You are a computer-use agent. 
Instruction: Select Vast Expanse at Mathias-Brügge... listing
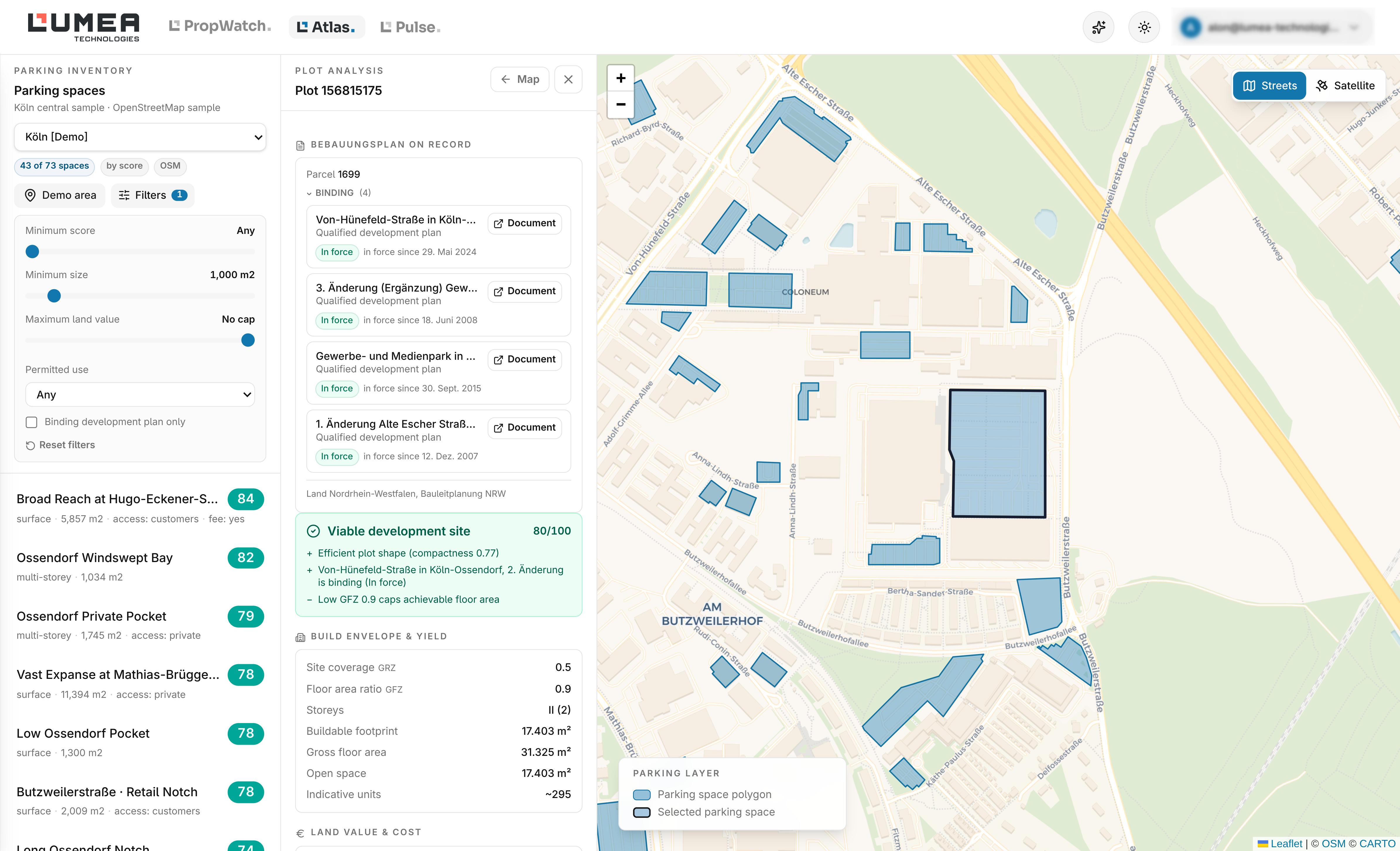pos(140,684)
